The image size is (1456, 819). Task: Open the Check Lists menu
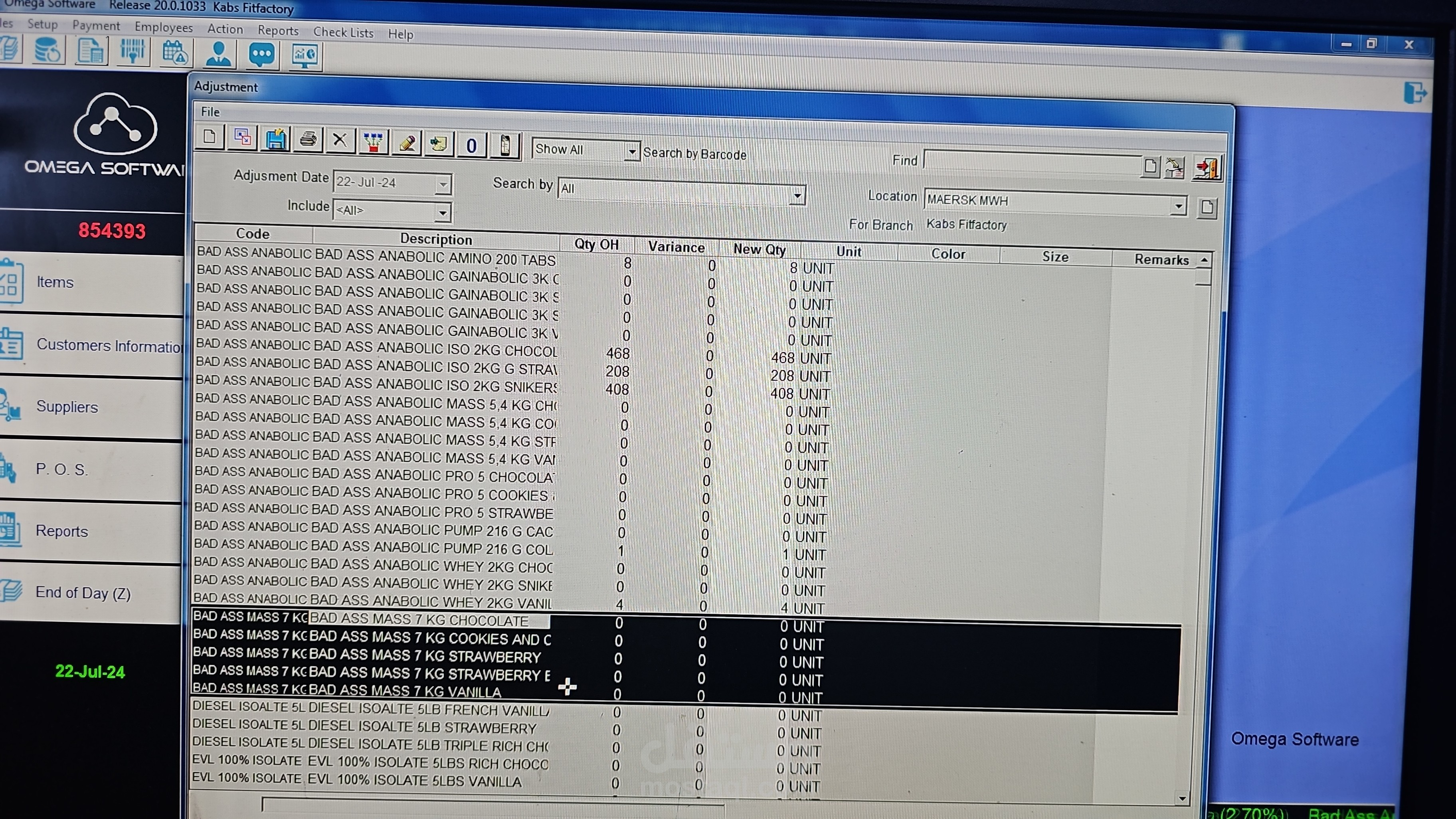click(x=343, y=33)
